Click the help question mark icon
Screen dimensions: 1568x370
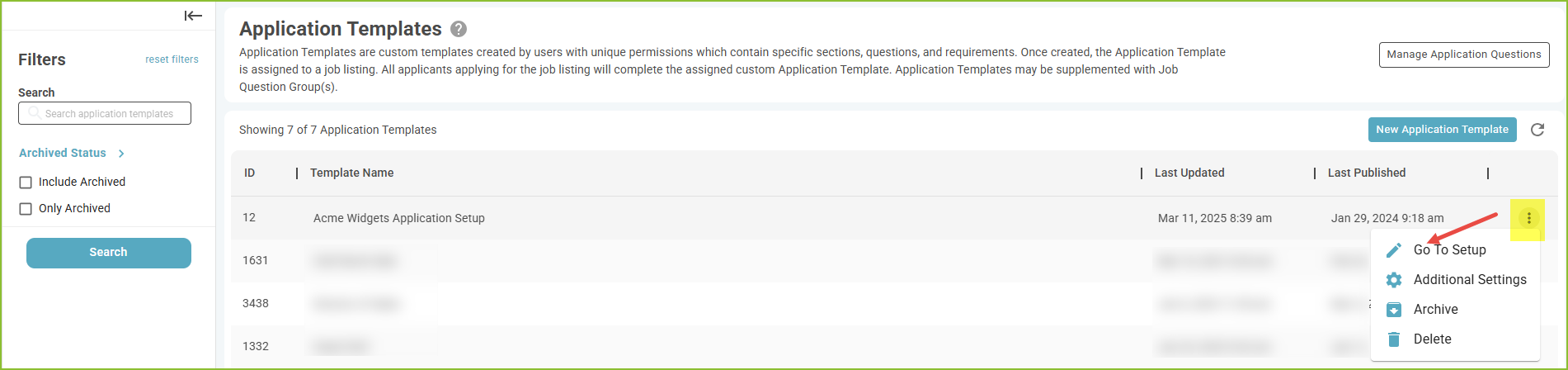tap(459, 29)
